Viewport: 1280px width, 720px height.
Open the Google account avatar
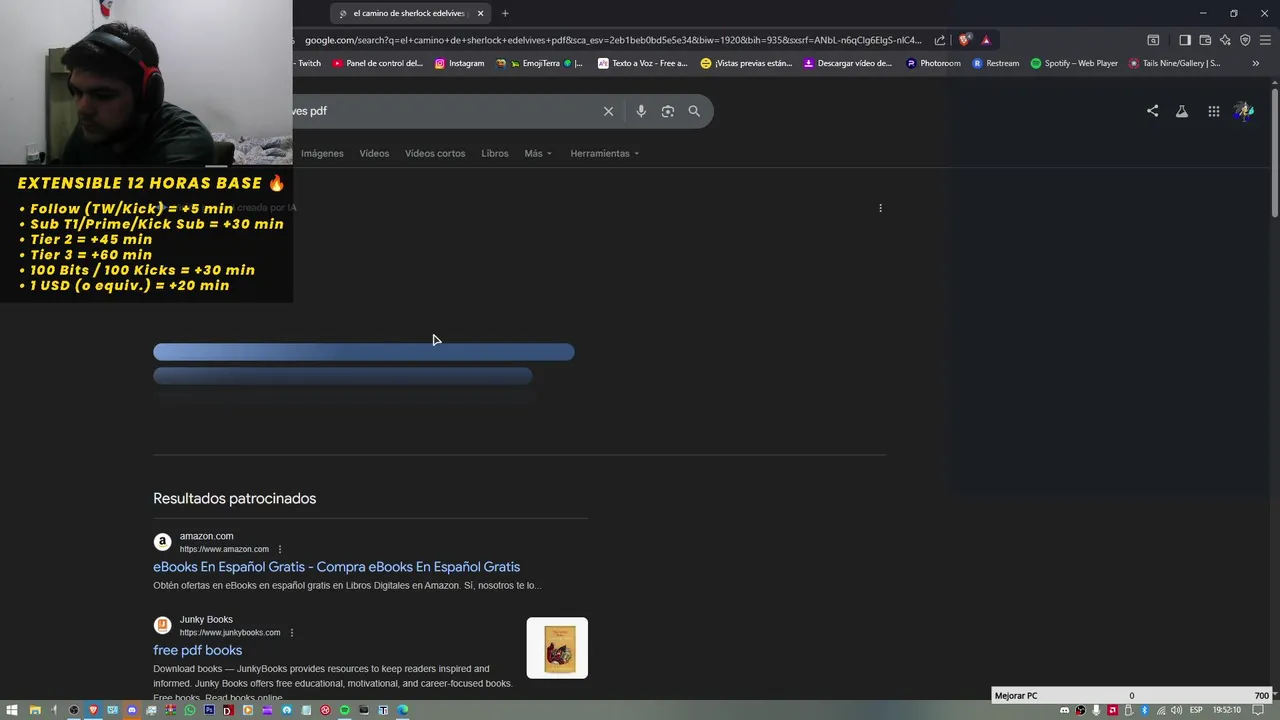pos(1244,111)
